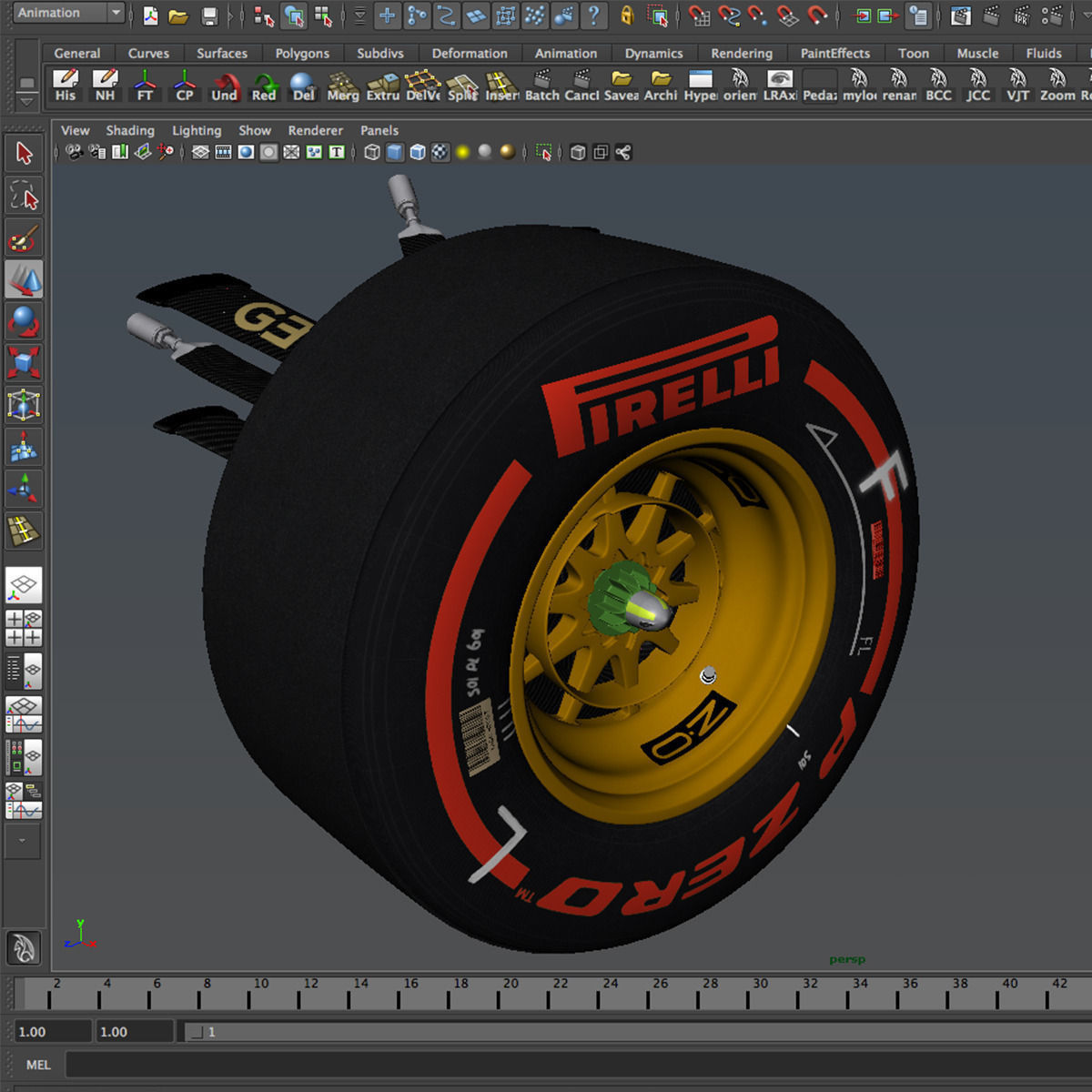
Task: Choose the Show Manipulator tool
Action: (x=24, y=488)
